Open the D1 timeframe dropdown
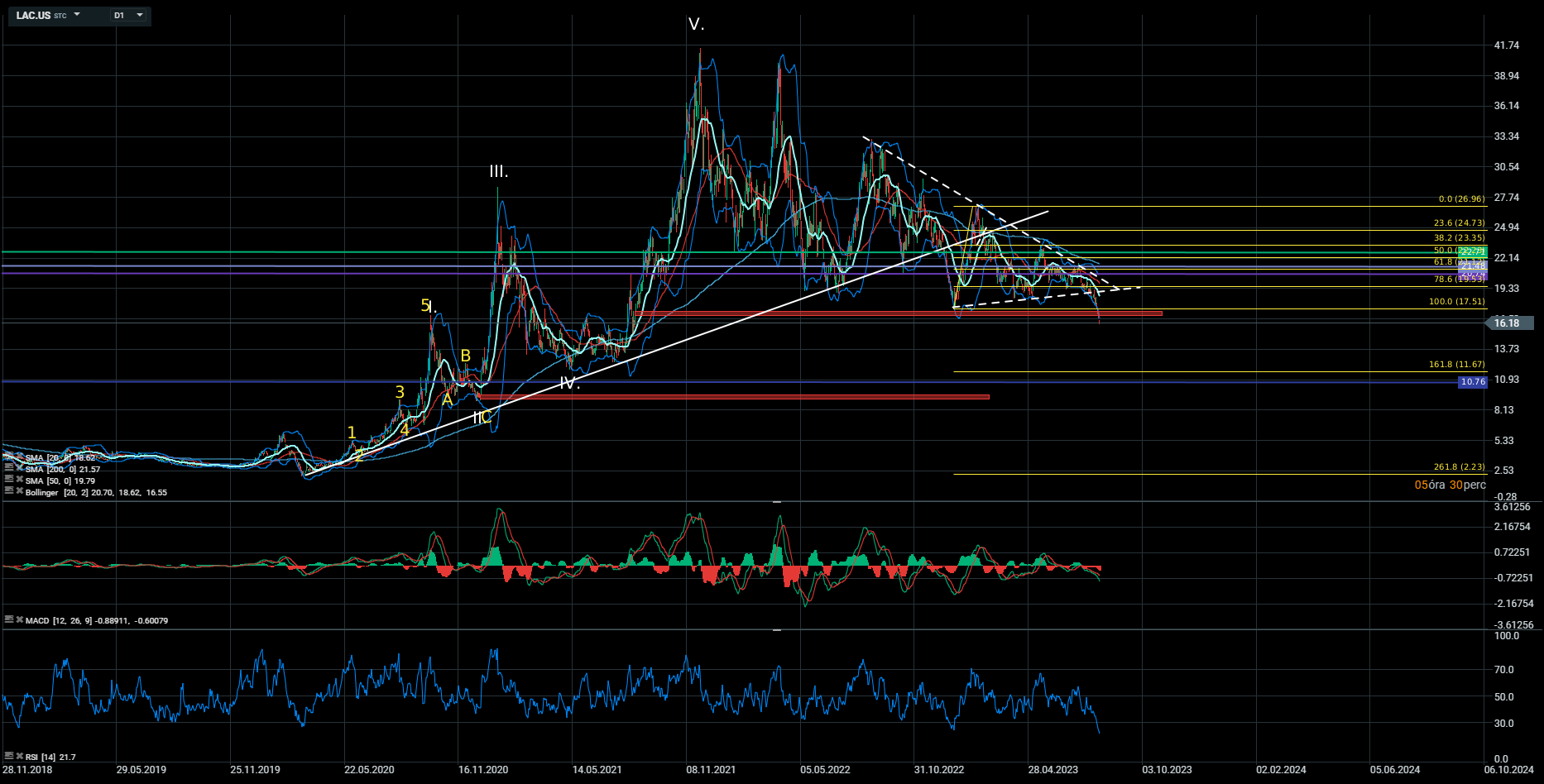The image size is (1544, 784). (x=139, y=15)
